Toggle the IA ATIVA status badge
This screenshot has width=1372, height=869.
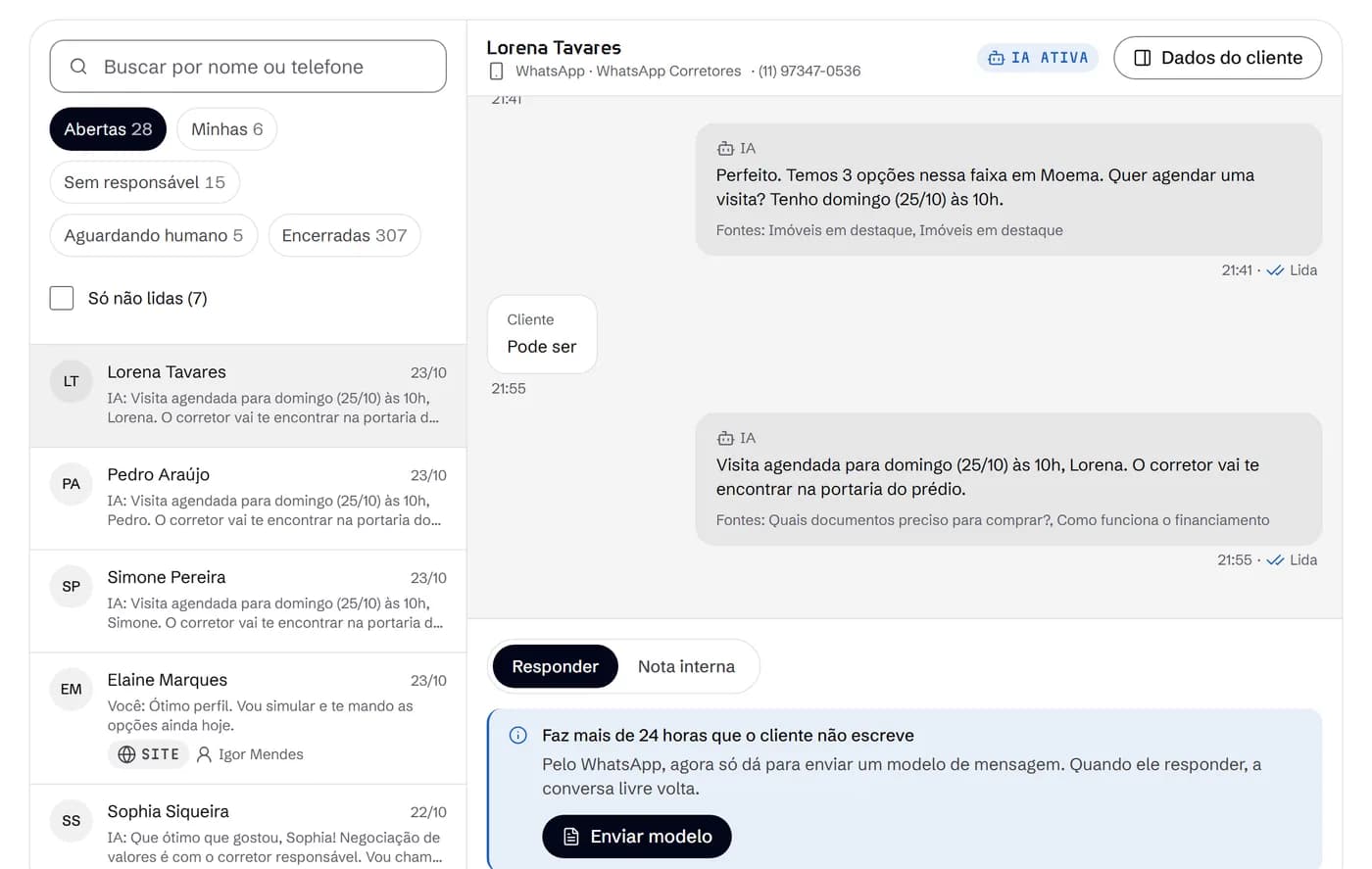[1038, 58]
